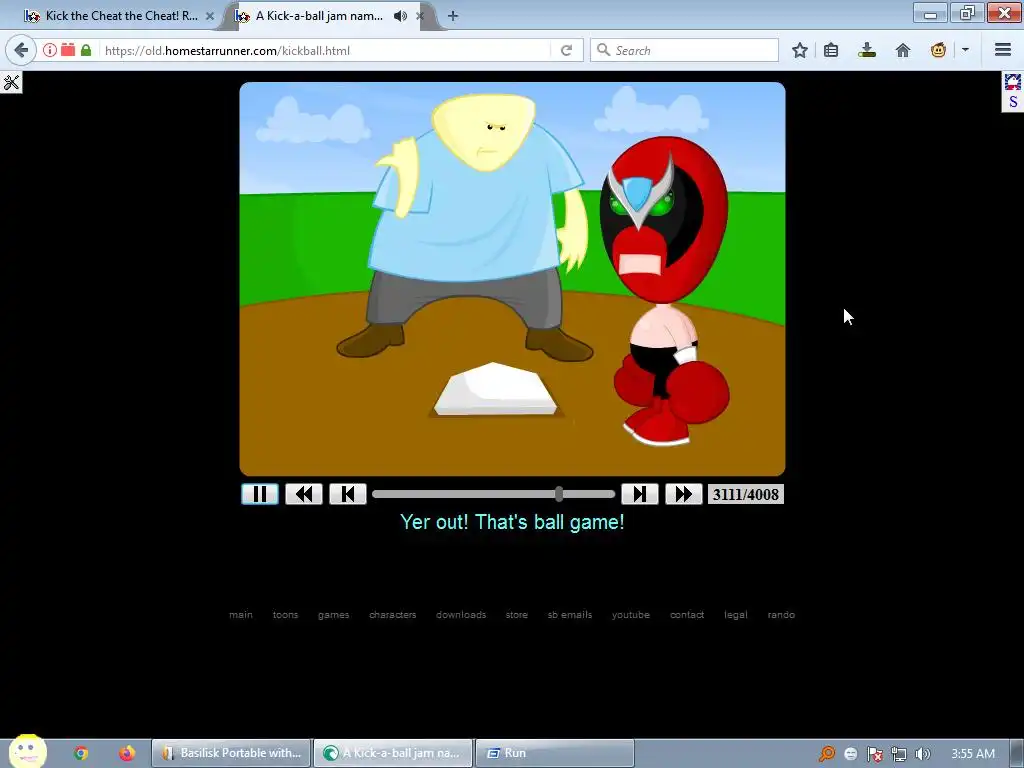Open the downloads footer link

(x=461, y=615)
